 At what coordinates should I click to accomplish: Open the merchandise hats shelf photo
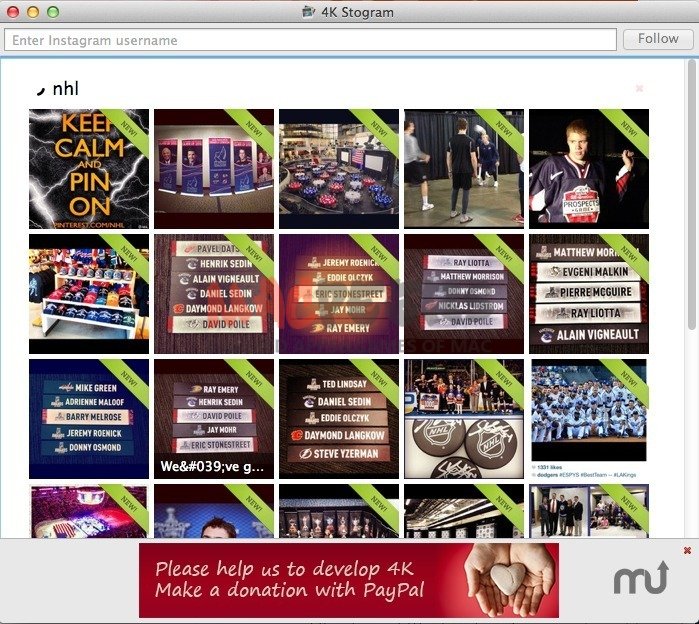tap(89, 294)
